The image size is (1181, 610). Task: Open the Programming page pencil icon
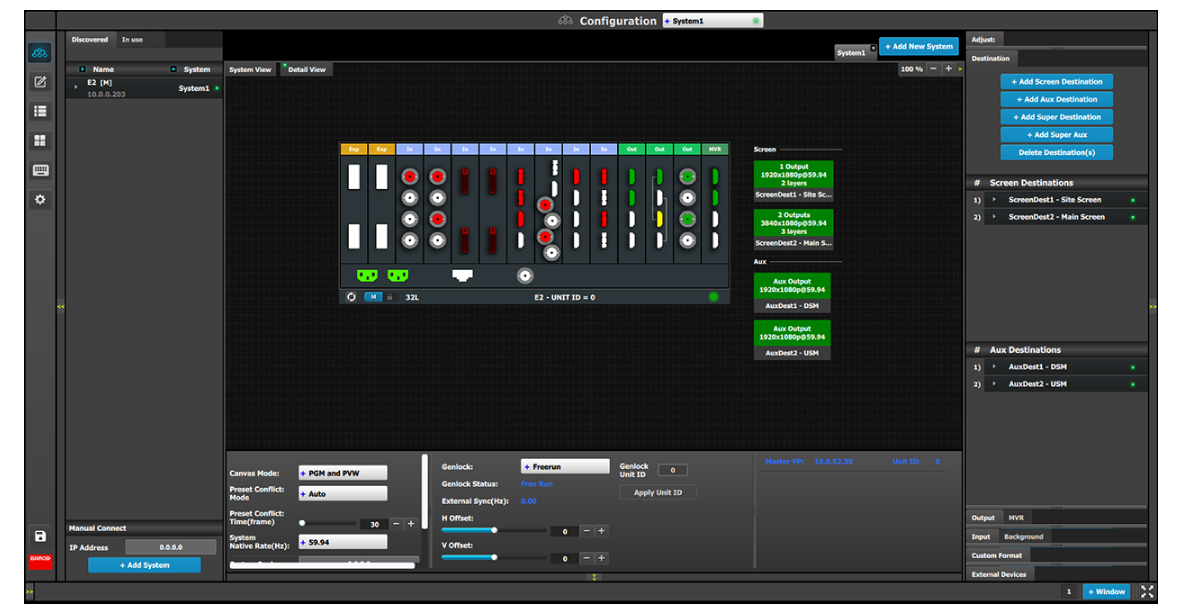click(40, 81)
